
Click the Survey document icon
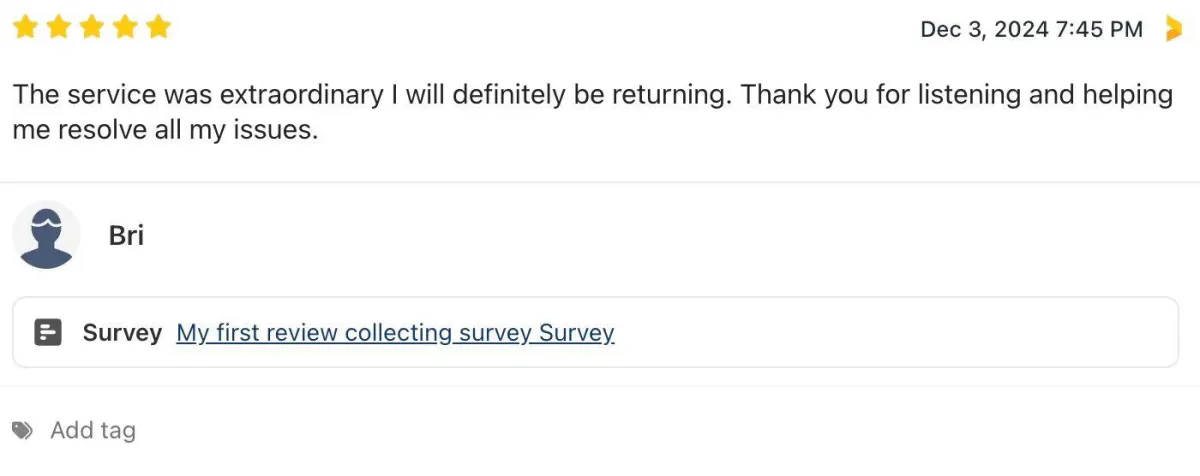click(48, 333)
